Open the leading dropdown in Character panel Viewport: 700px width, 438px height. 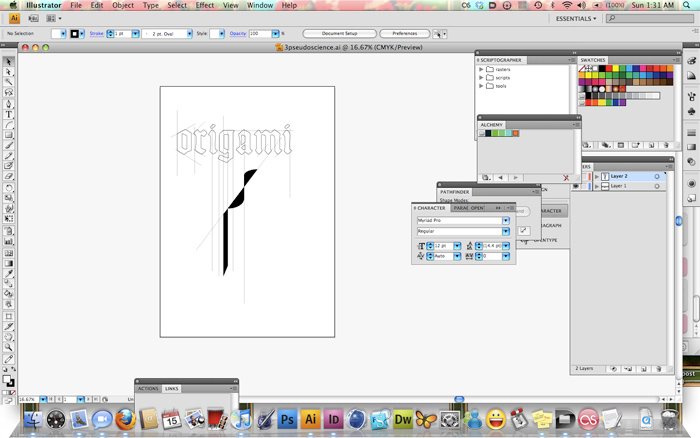coord(506,246)
